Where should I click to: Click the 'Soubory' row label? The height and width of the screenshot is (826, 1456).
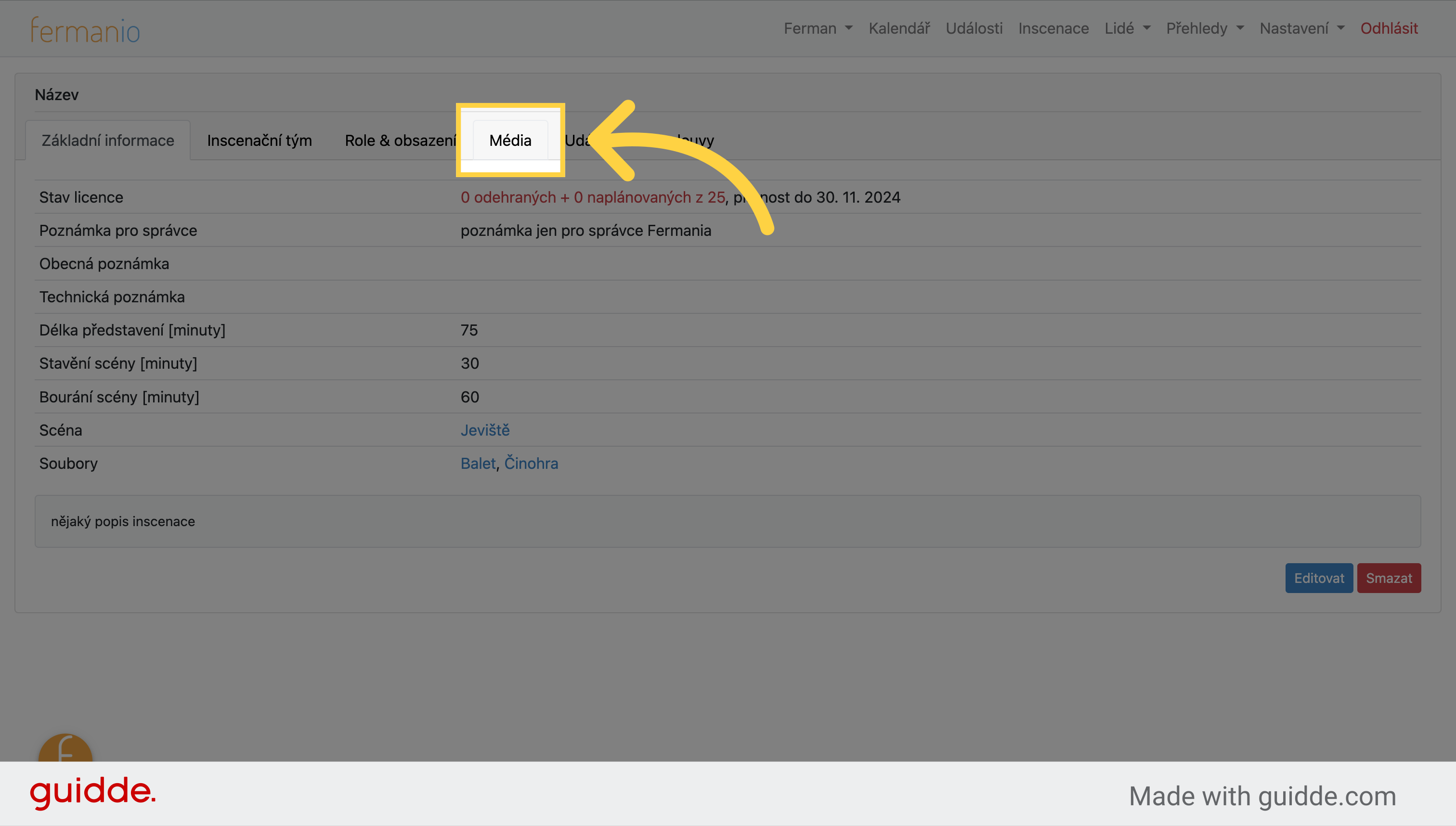pyautogui.click(x=68, y=464)
